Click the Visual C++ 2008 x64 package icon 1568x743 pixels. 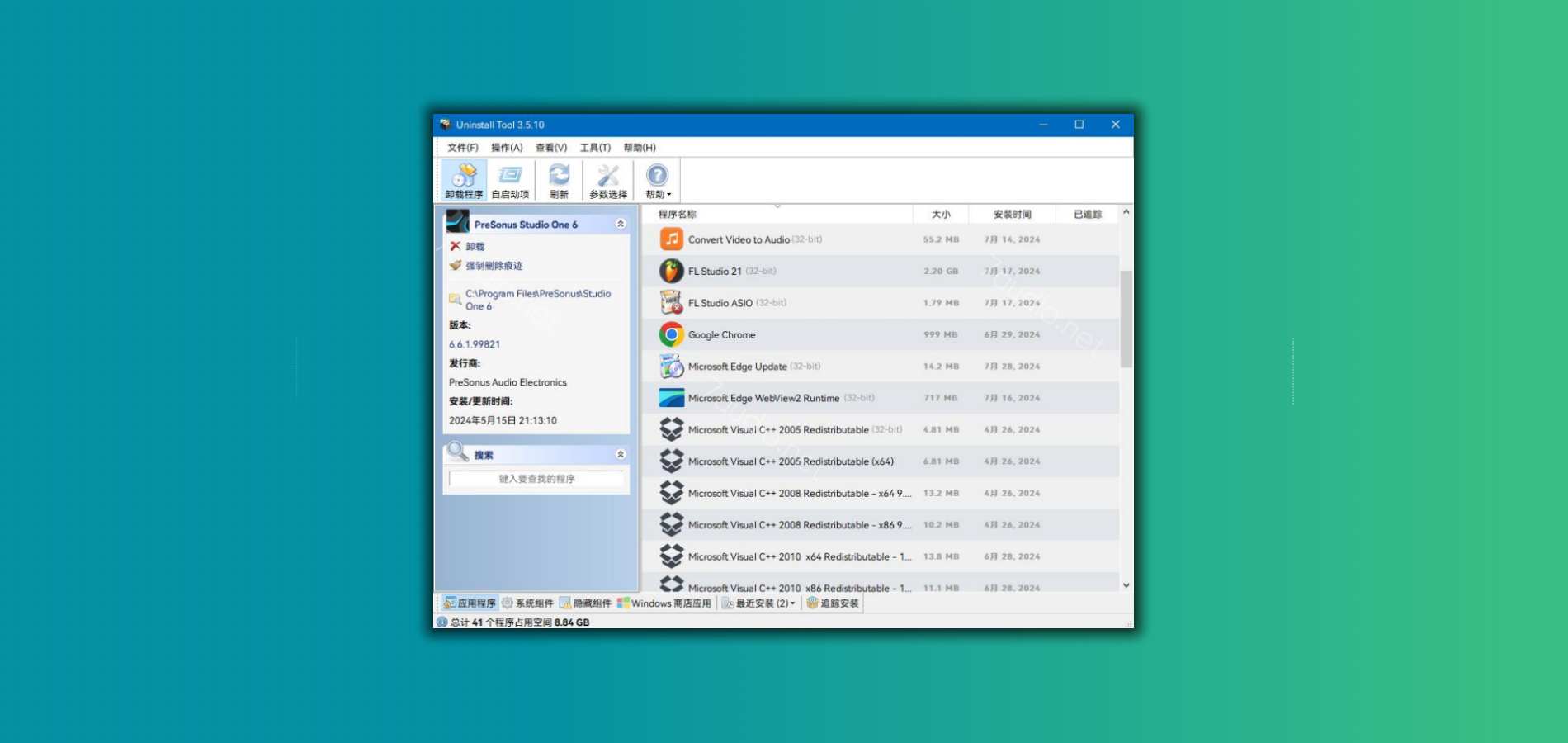672,493
